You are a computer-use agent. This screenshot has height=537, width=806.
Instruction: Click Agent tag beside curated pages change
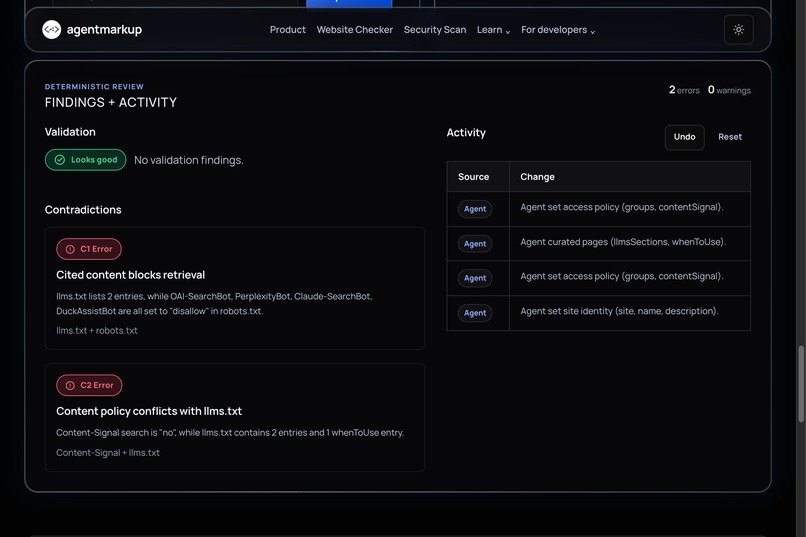click(475, 244)
